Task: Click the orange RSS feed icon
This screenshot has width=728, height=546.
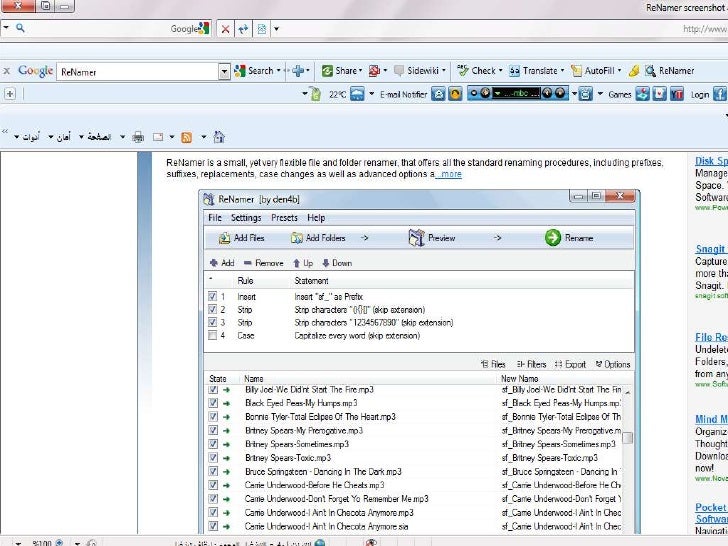Action: pyautogui.click(x=186, y=137)
